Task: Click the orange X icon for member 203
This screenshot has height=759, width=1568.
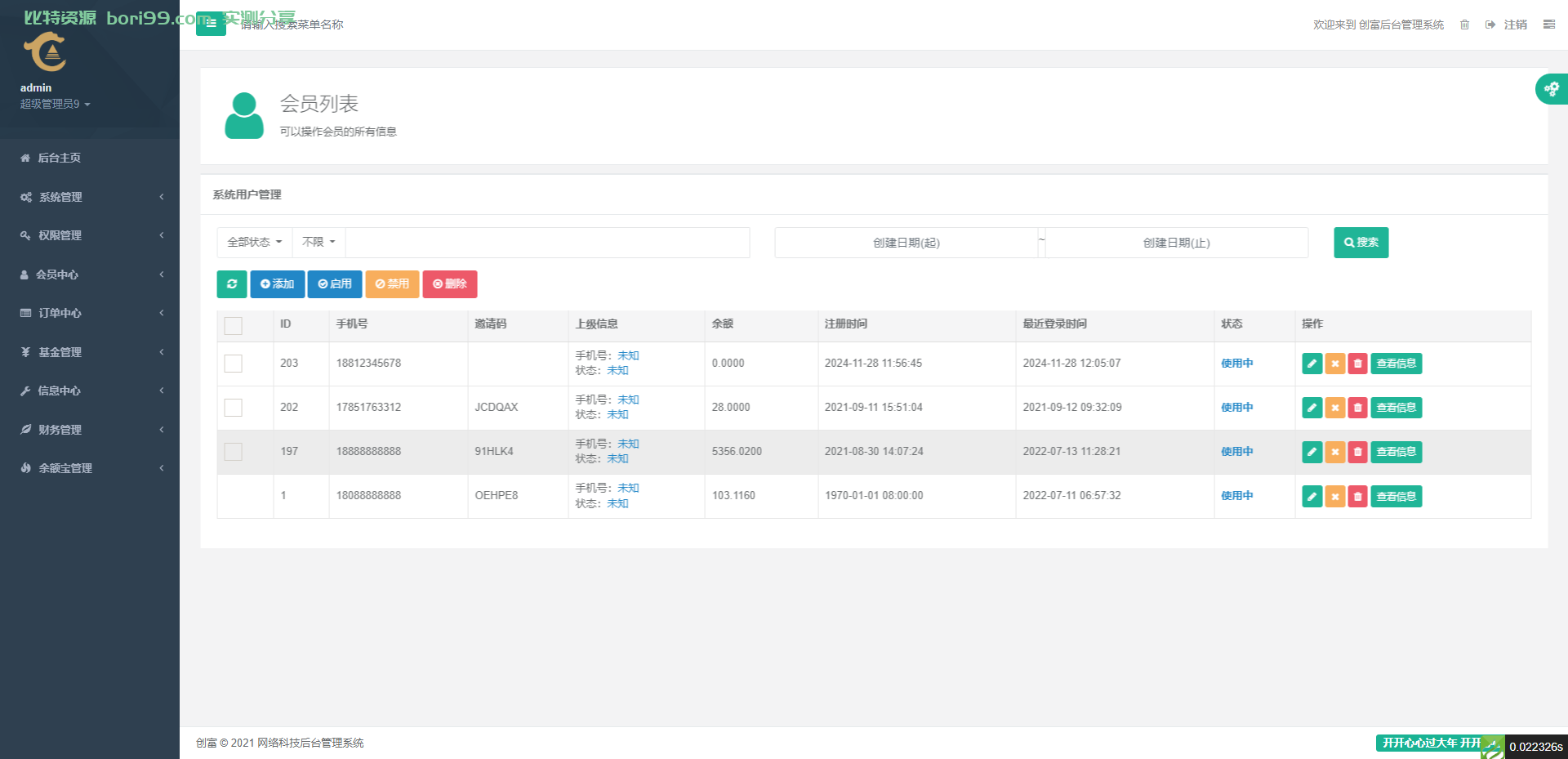Action: [x=1335, y=364]
